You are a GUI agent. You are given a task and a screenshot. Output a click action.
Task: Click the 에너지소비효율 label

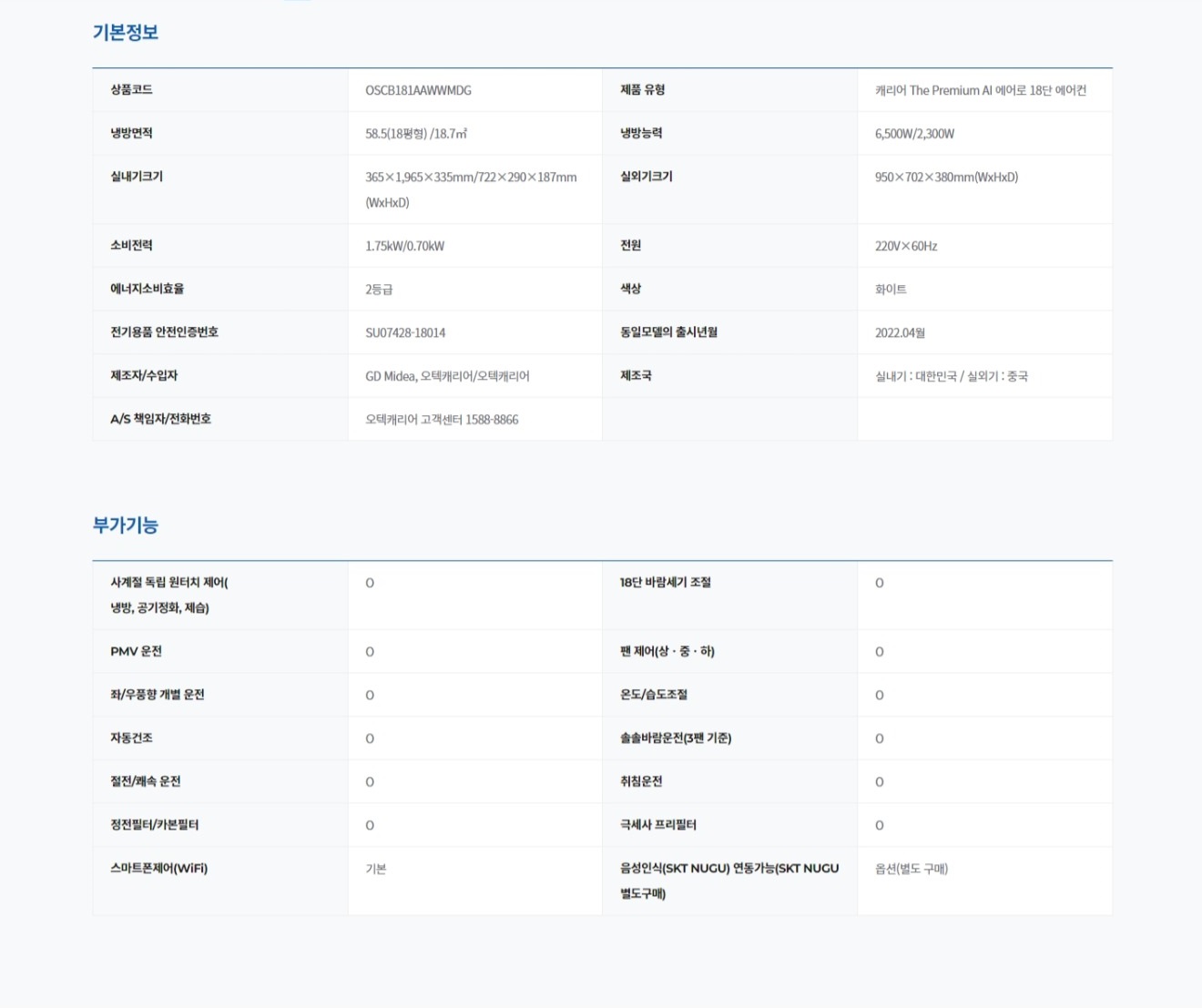pos(147,289)
